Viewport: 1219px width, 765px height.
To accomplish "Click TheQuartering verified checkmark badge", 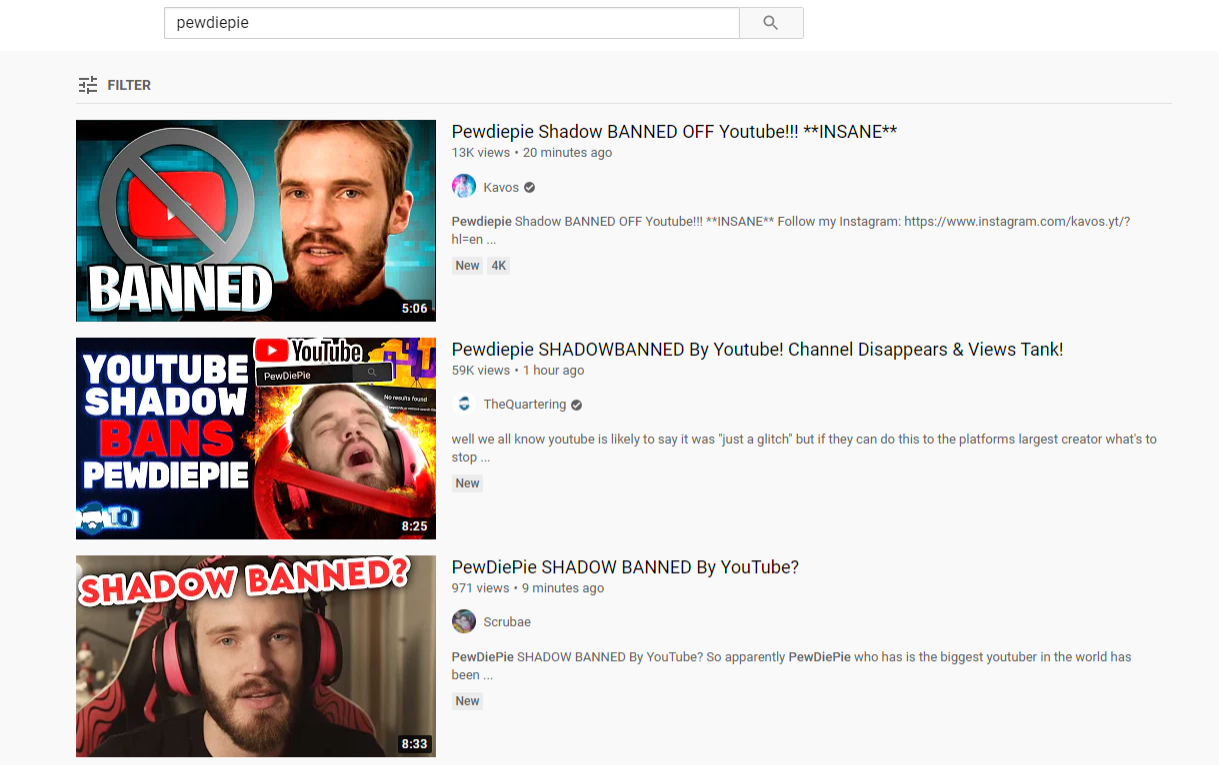I will pyautogui.click(x=577, y=405).
